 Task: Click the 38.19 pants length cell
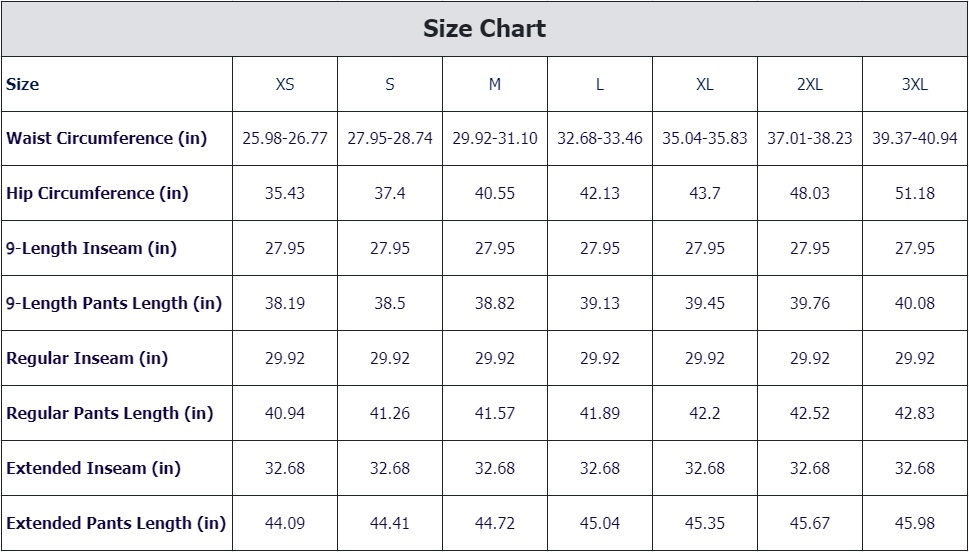point(285,304)
